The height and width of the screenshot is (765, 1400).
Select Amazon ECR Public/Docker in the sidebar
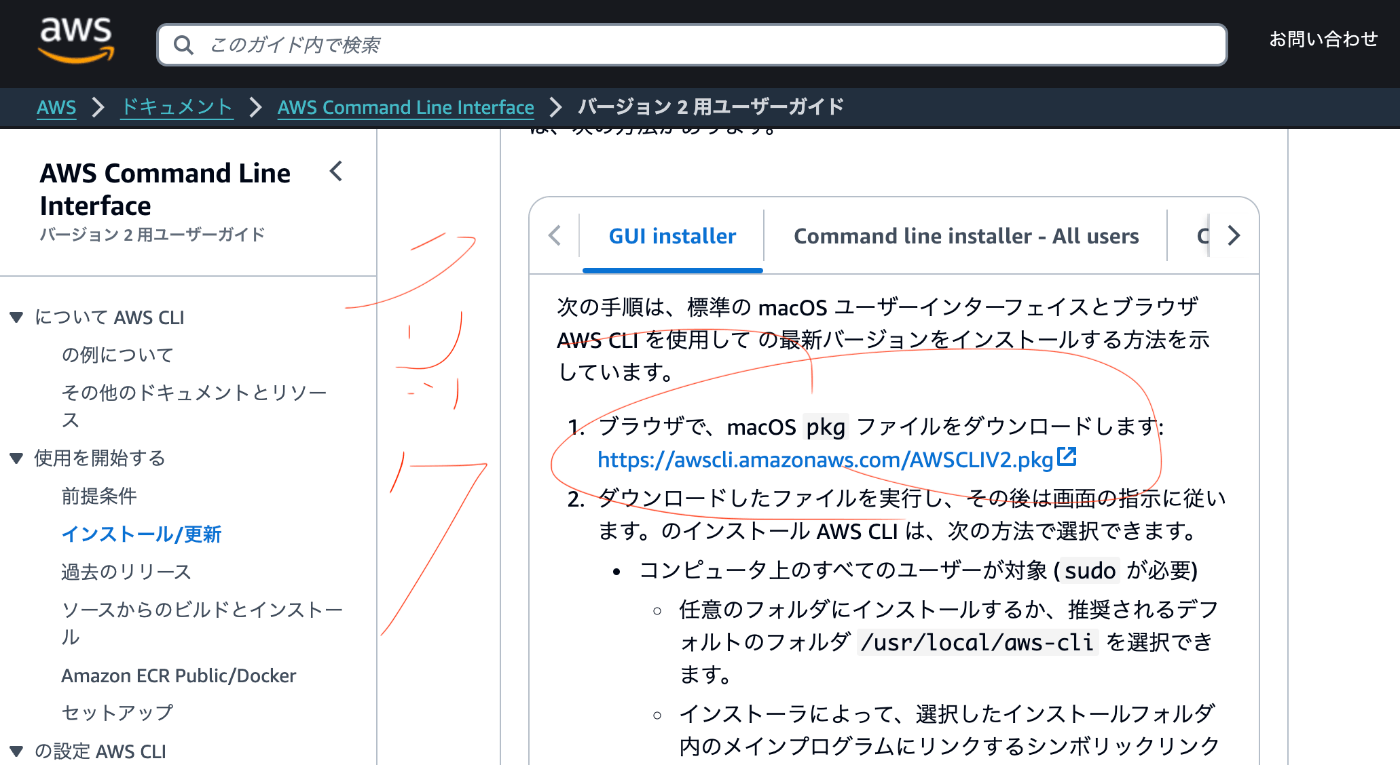point(179,675)
